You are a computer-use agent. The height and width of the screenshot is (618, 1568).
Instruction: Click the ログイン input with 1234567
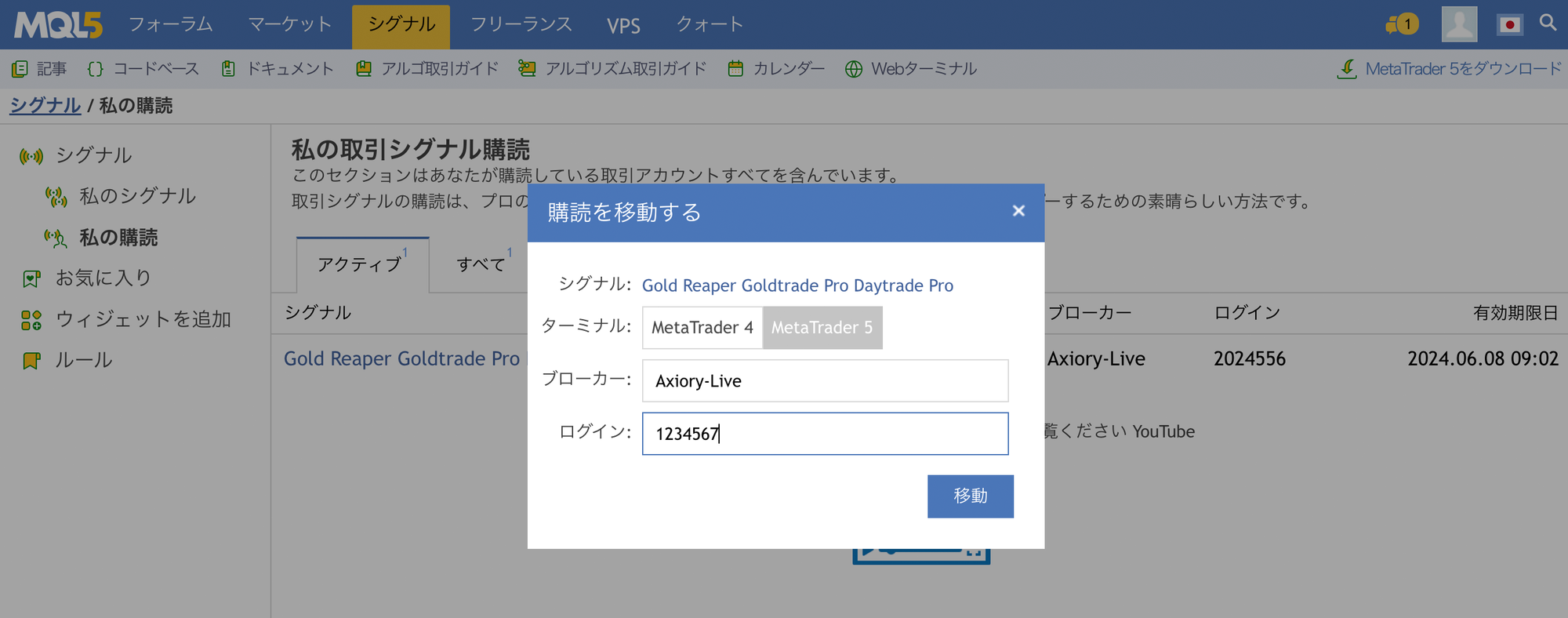point(825,434)
